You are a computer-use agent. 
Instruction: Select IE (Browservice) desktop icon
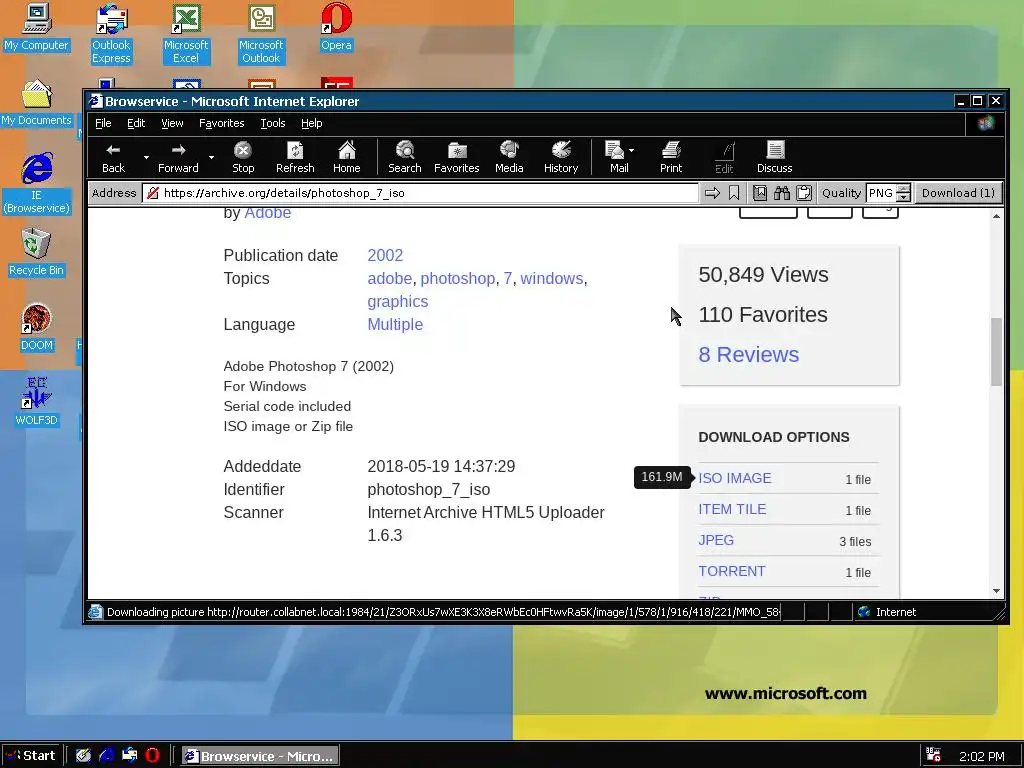(x=37, y=183)
